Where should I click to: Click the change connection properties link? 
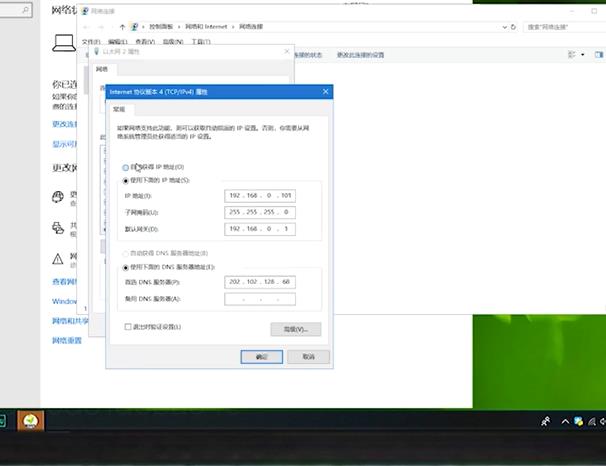tap(64, 124)
